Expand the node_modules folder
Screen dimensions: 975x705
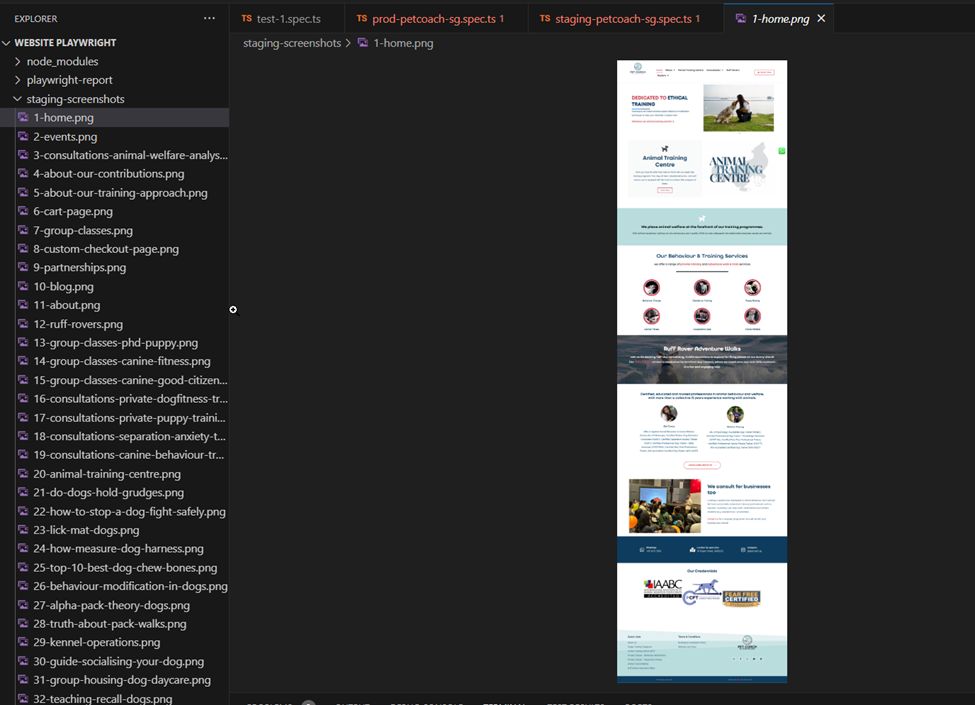tap(18, 62)
